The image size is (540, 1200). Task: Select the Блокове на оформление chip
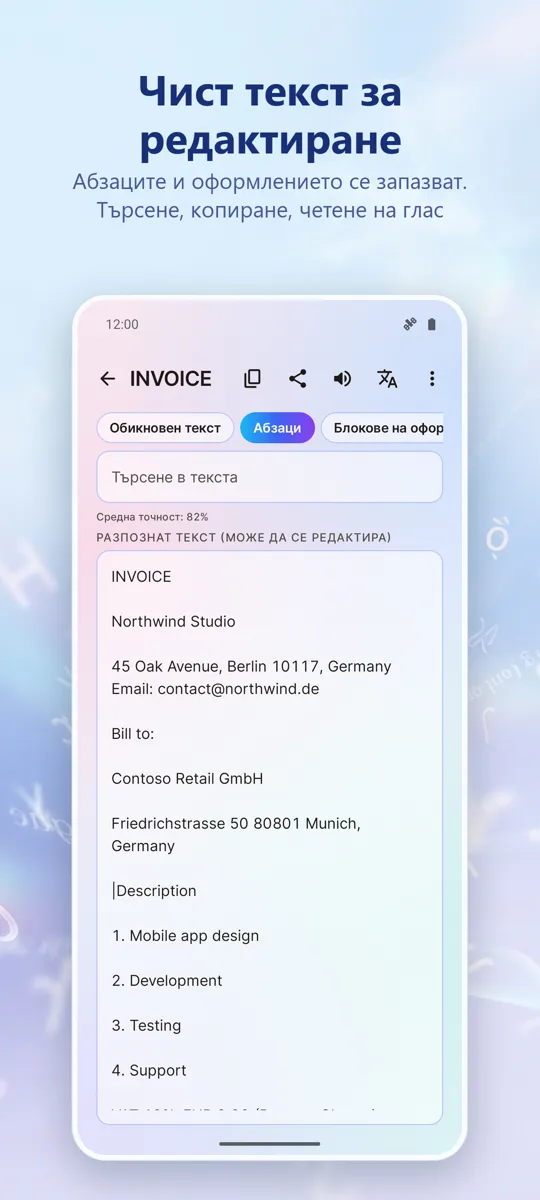(x=382, y=428)
